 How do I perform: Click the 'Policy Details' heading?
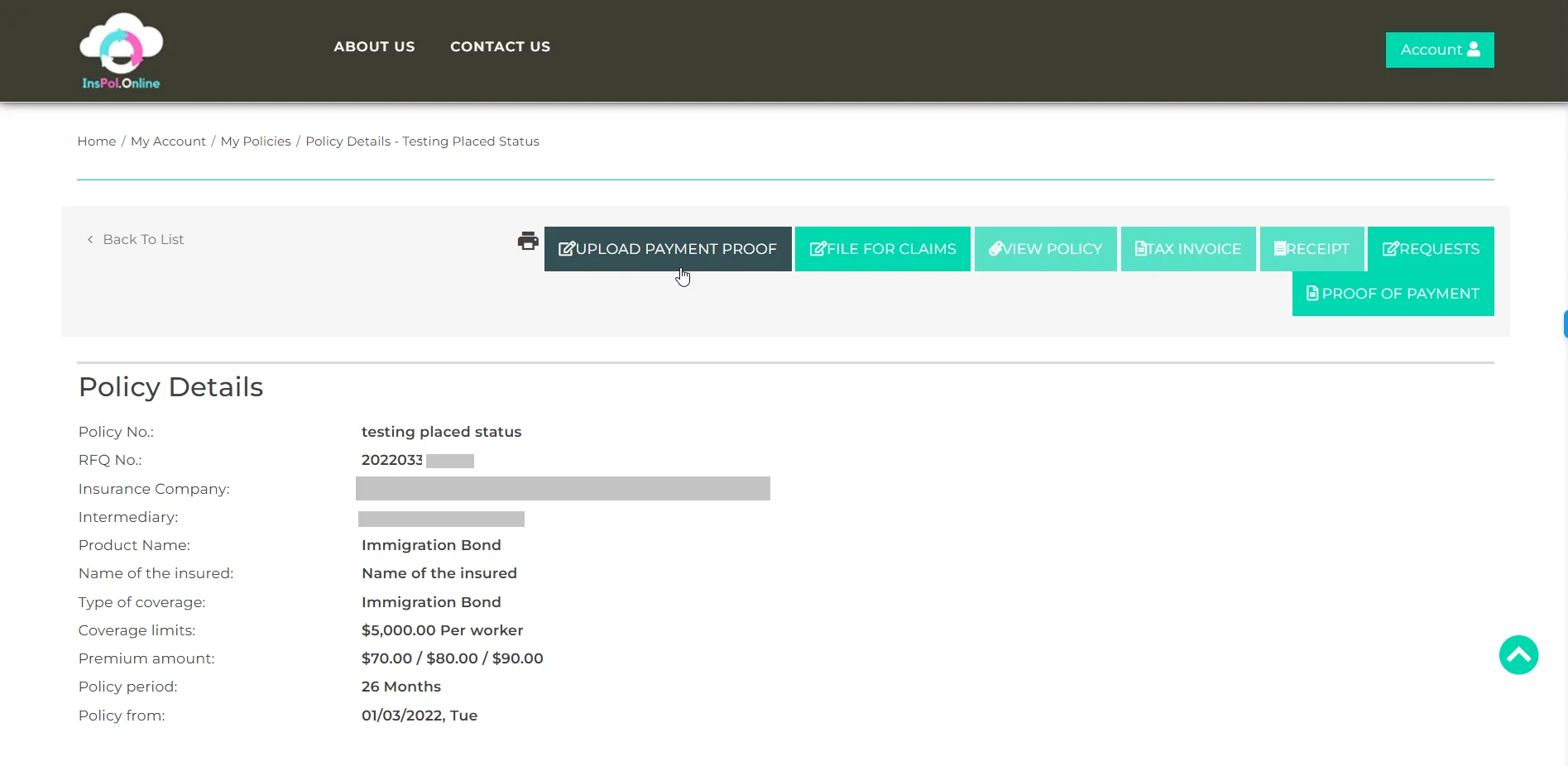pos(170,387)
